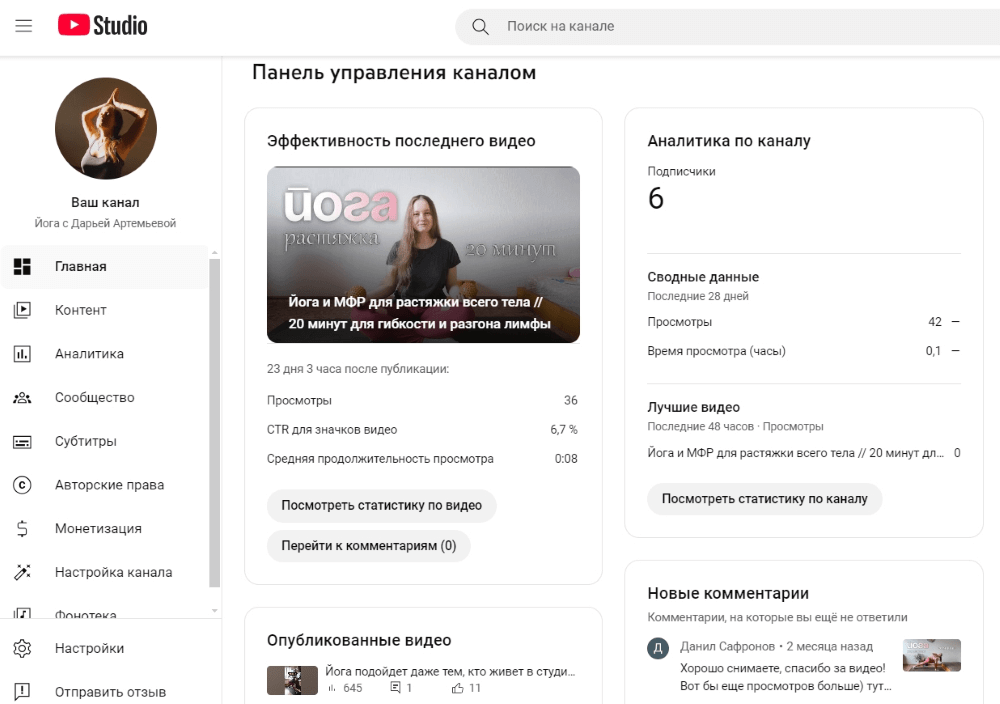Click the sidebar scroll-down arrow
The width and height of the screenshot is (1000, 704).
click(215, 611)
